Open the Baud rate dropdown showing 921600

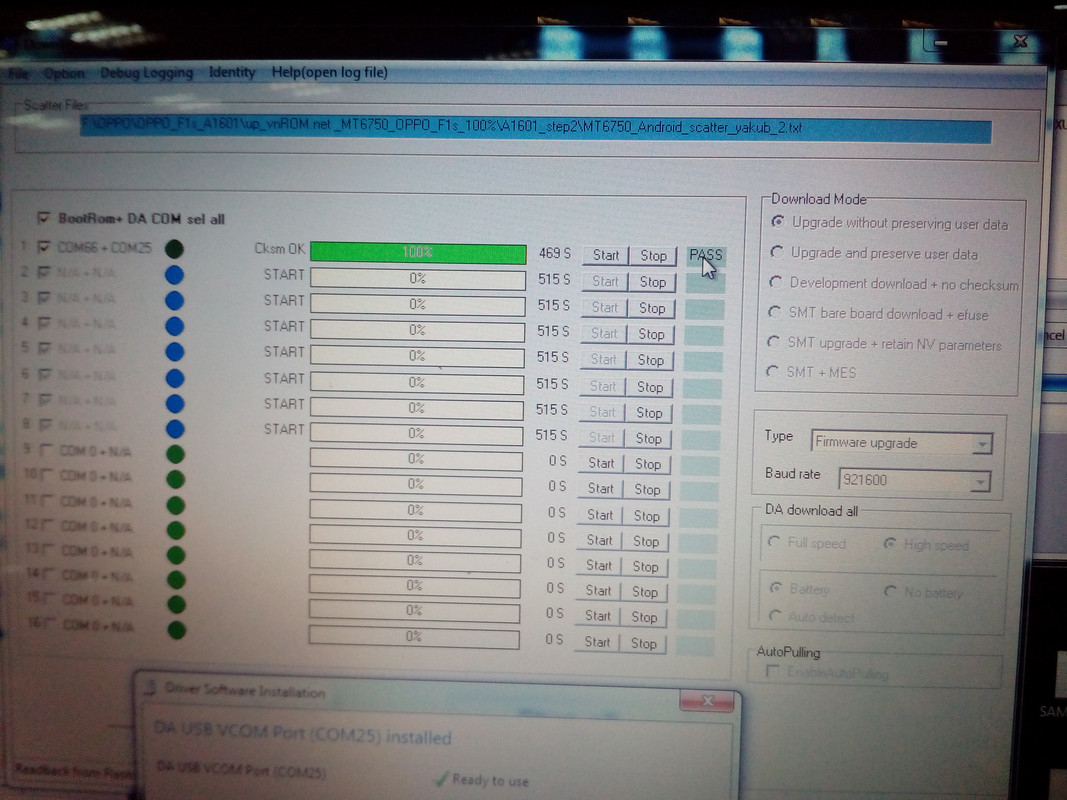(914, 480)
